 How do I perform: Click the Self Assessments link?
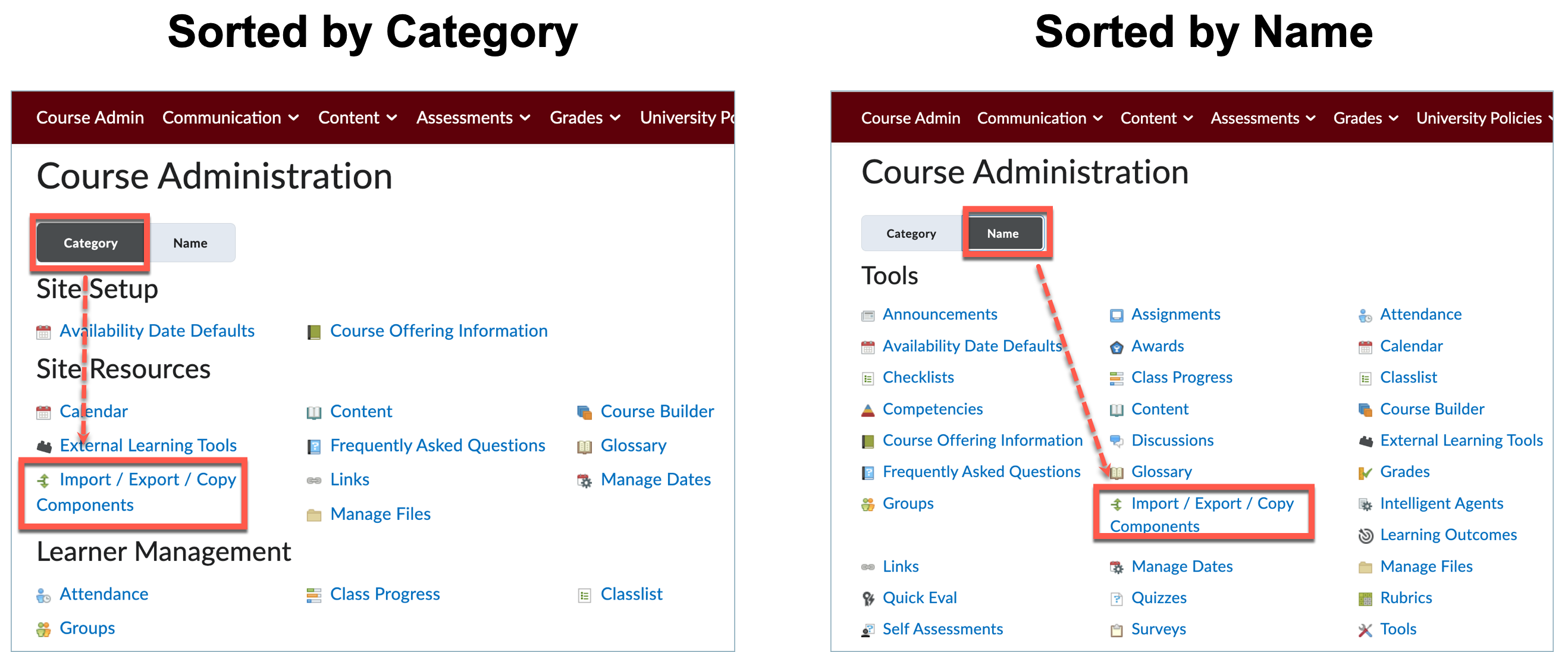[943, 629]
